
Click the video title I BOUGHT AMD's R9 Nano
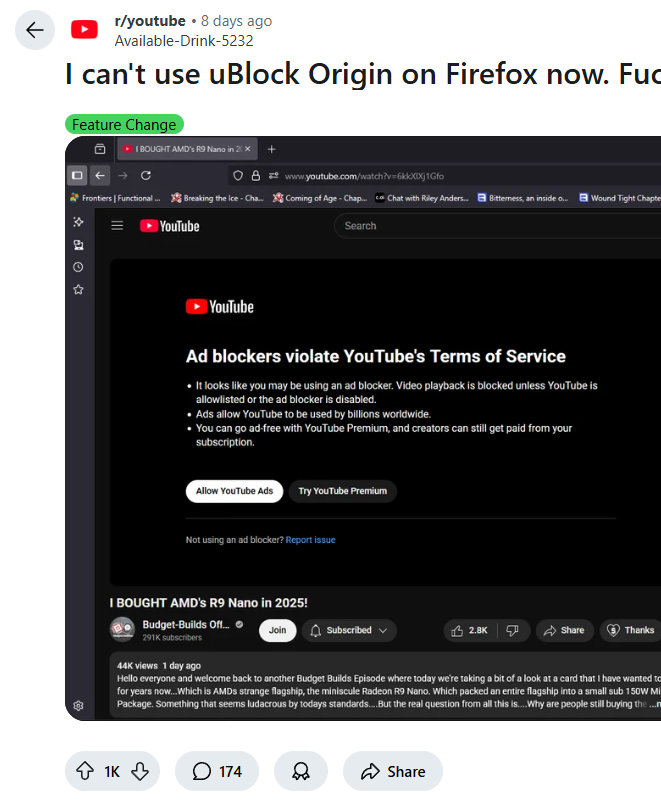(209, 603)
